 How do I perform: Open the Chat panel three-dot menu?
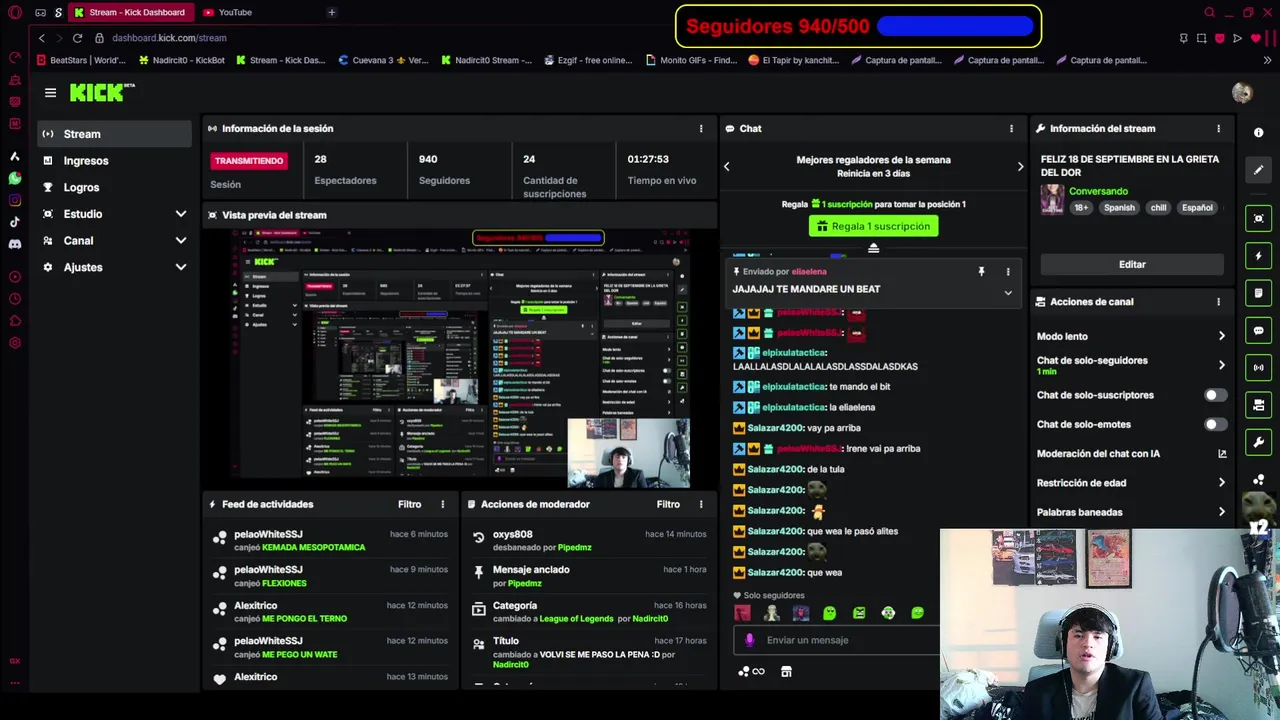point(1011,128)
